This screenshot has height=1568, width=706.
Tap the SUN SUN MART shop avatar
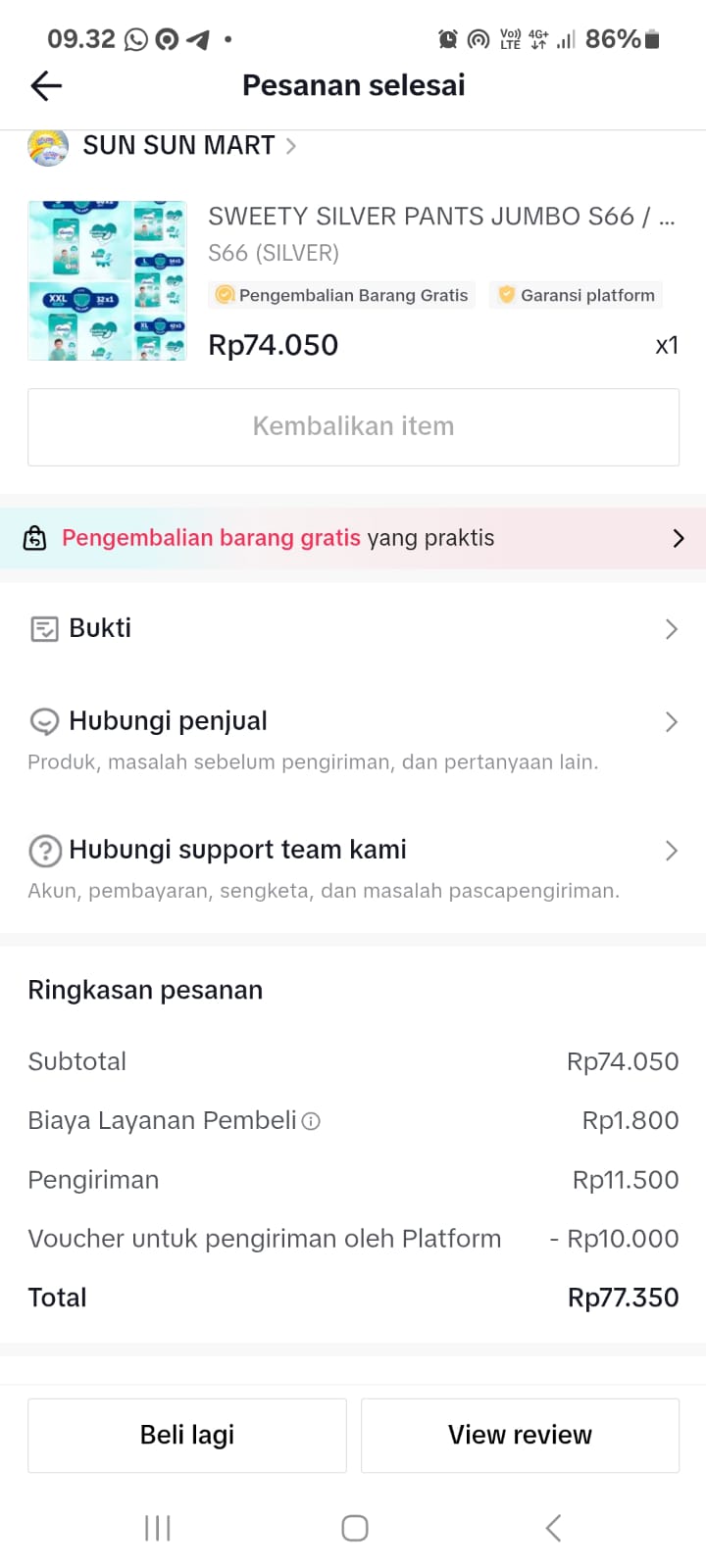(48, 147)
